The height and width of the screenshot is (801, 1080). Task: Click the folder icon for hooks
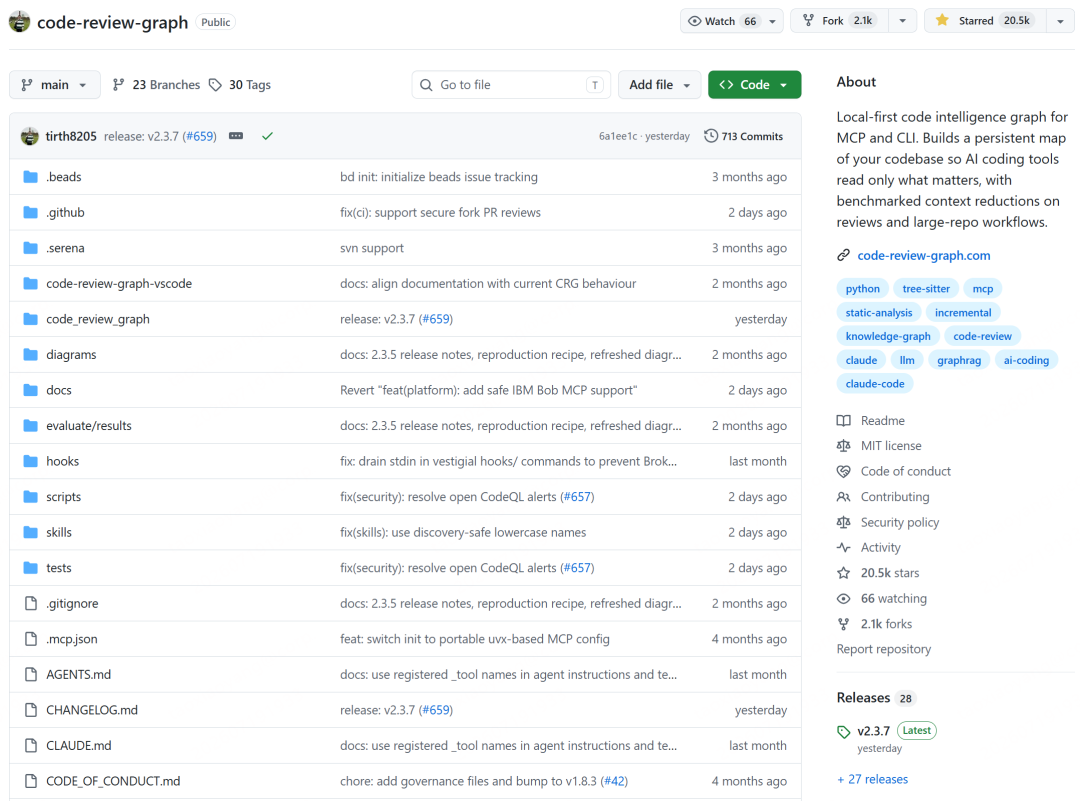coord(30,461)
